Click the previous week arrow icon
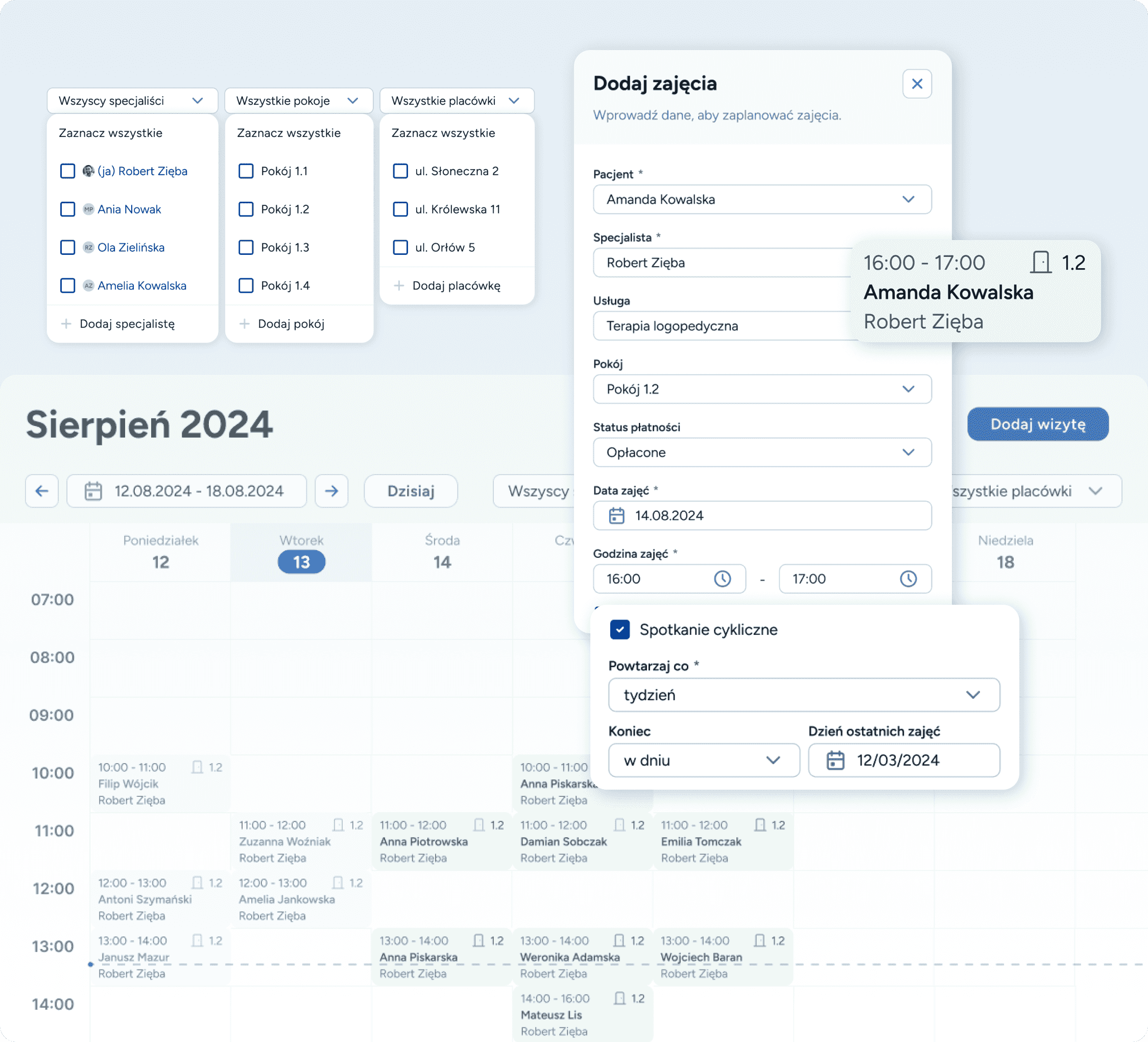Screen dimensions: 1148x1042 pos(41,490)
